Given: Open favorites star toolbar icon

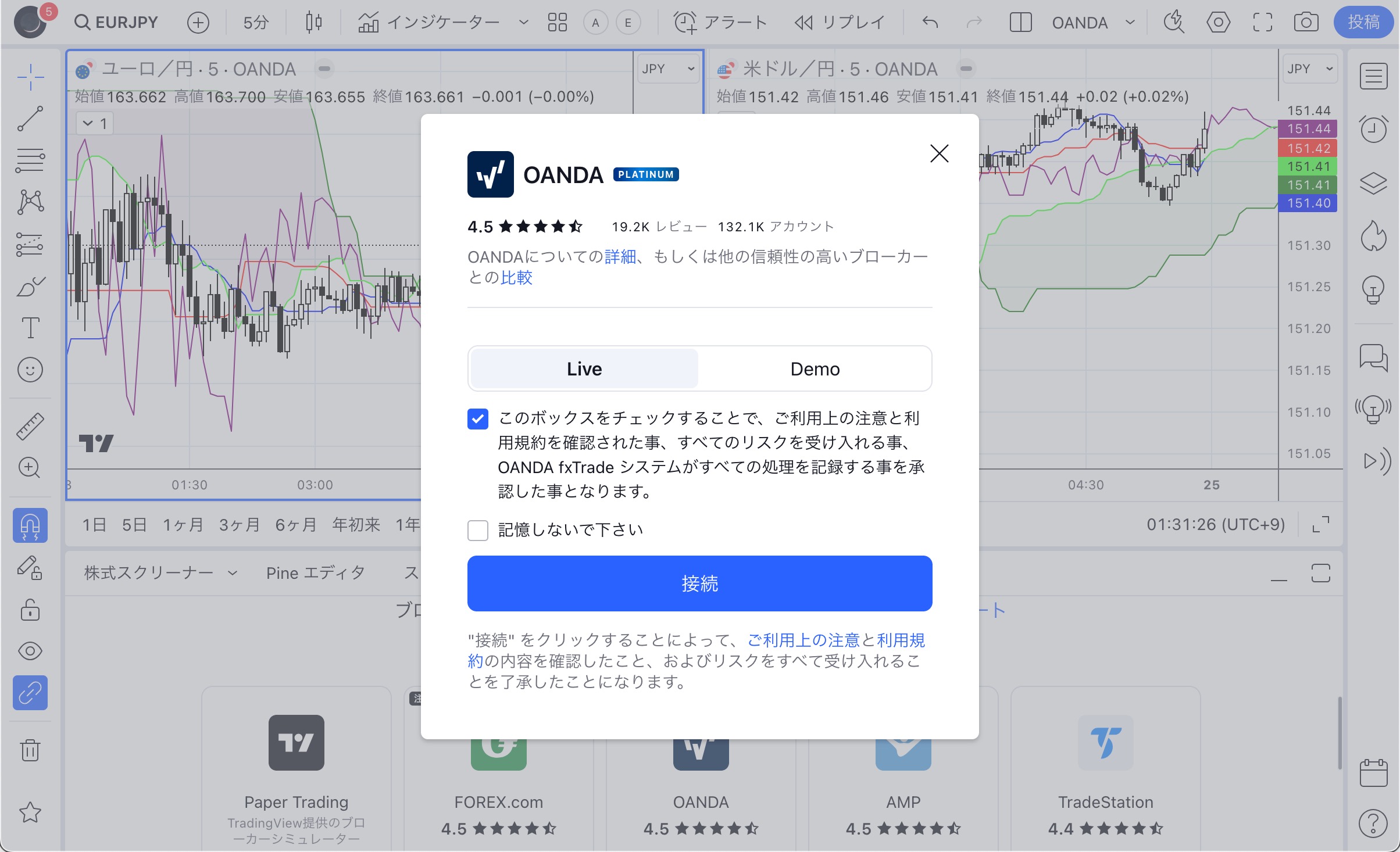Looking at the screenshot, I should tap(30, 812).
